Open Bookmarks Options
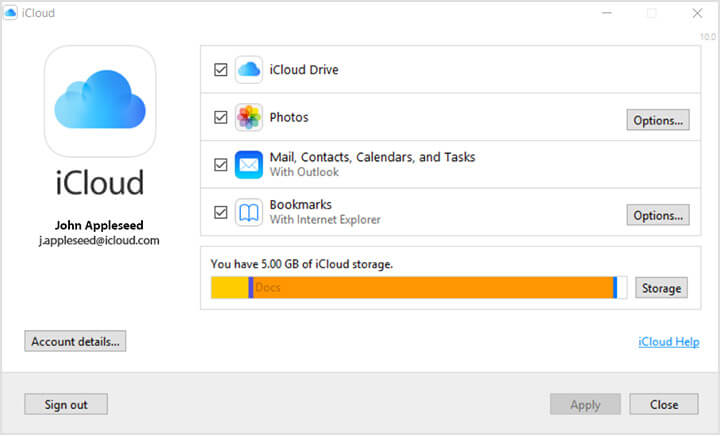 (x=657, y=215)
